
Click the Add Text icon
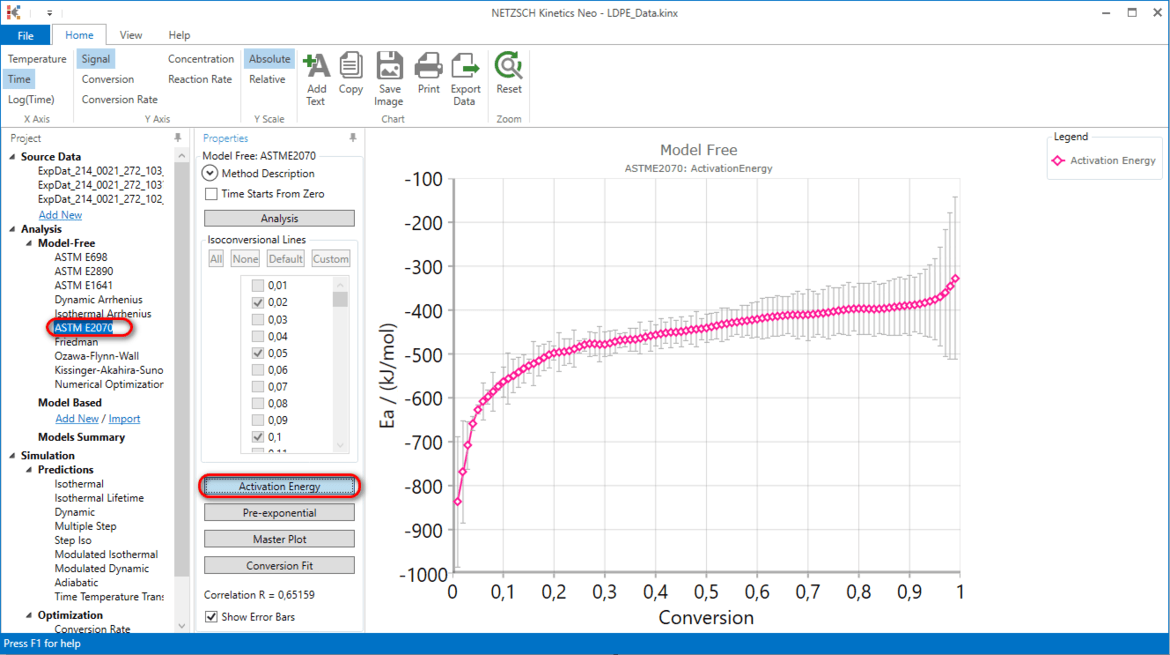(x=316, y=66)
